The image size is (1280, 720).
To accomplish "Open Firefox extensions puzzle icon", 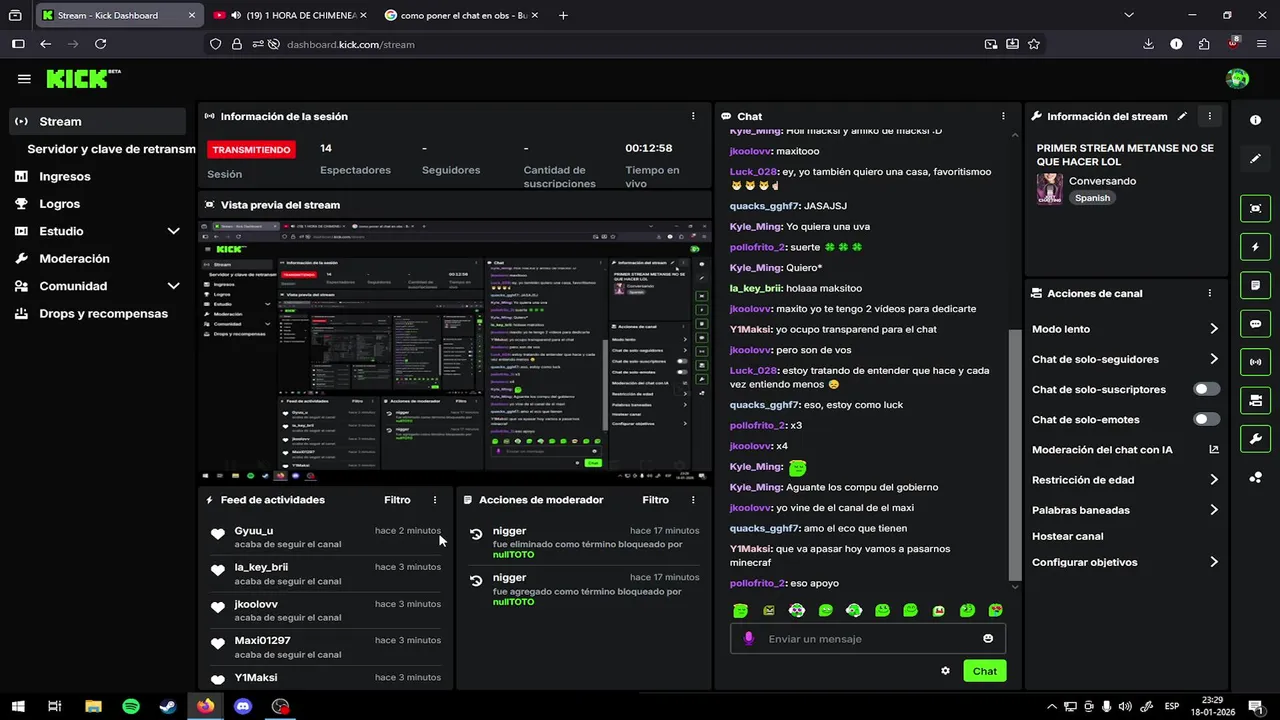I will pos(1204,44).
